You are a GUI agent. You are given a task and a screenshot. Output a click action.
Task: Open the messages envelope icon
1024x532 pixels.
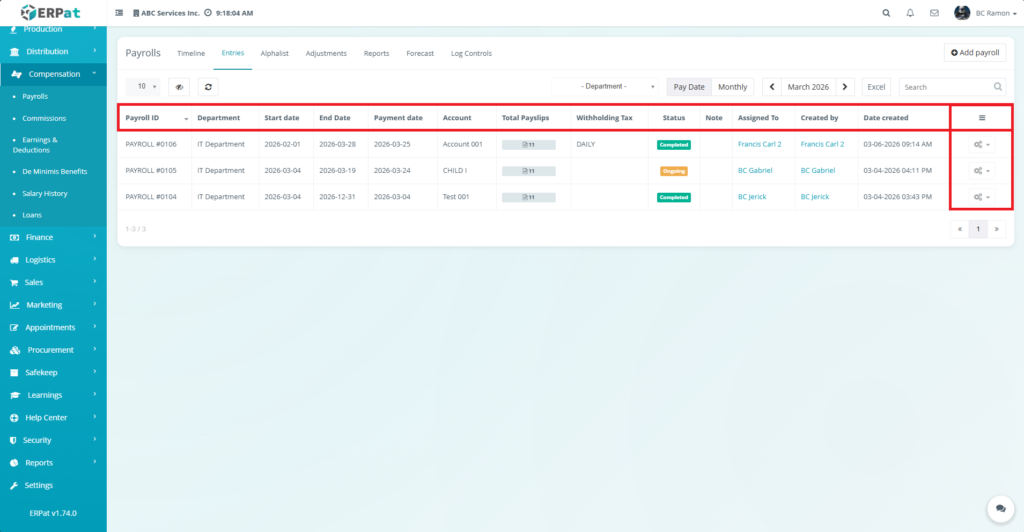(934, 13)
